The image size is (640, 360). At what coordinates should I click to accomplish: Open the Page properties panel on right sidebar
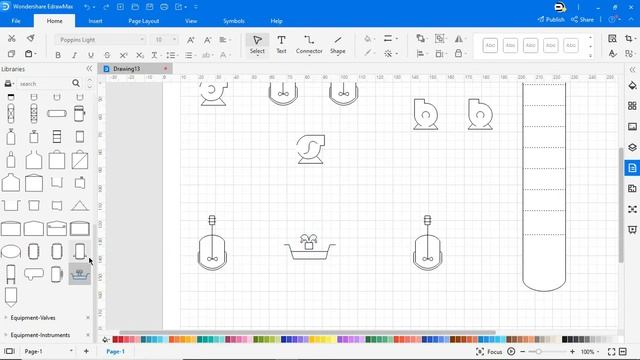pos(632,168)
